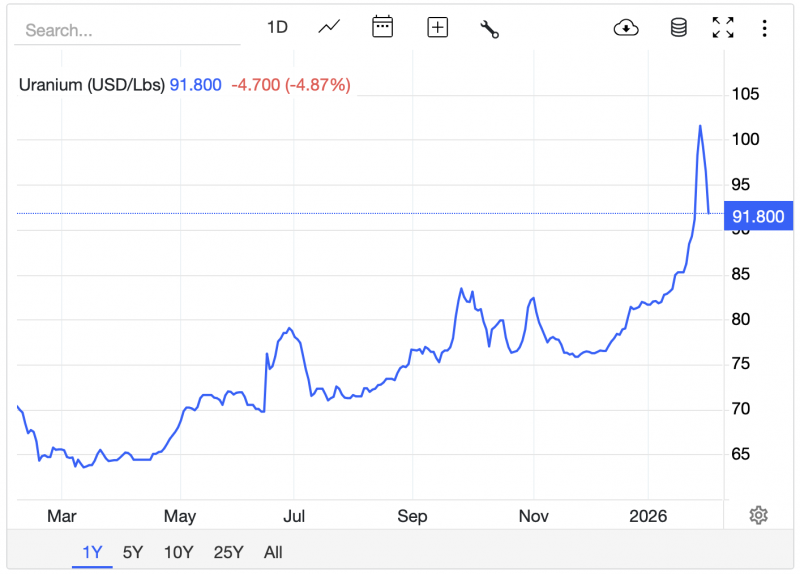Viewport: 800px width, 574px height.
Task: Switch to the 5Y time range
Action: (133, 552)
